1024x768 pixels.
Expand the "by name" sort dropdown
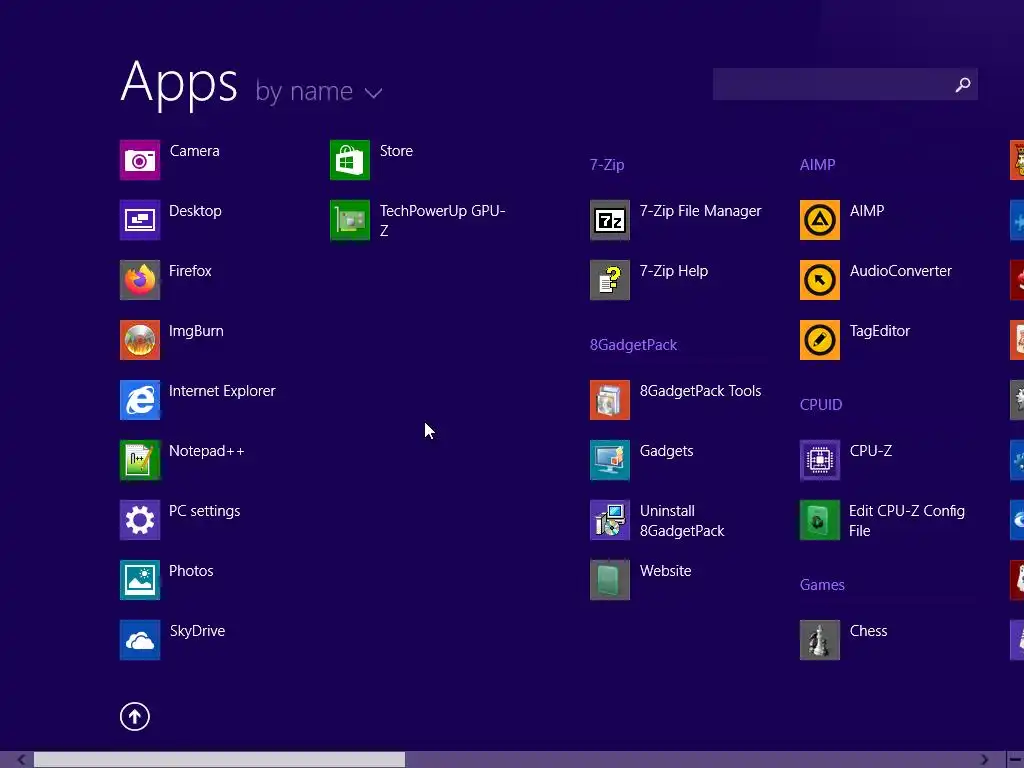(319, 92)
